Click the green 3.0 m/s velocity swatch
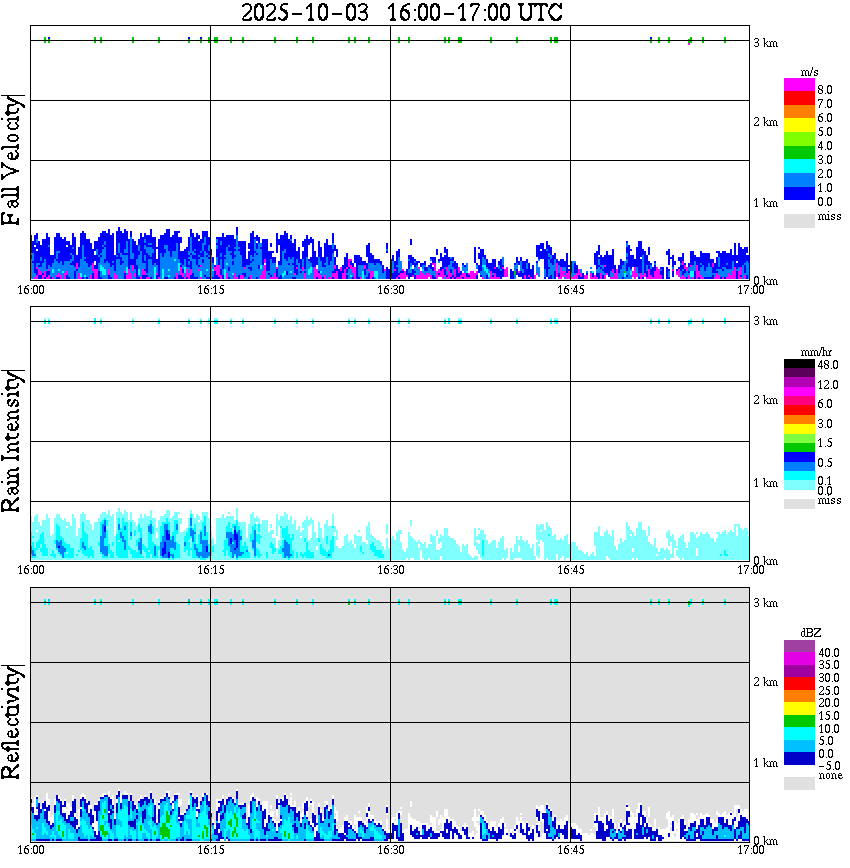The width and height of the screenshot is (850, 868). pyautogui.click(x=799, y=153)
